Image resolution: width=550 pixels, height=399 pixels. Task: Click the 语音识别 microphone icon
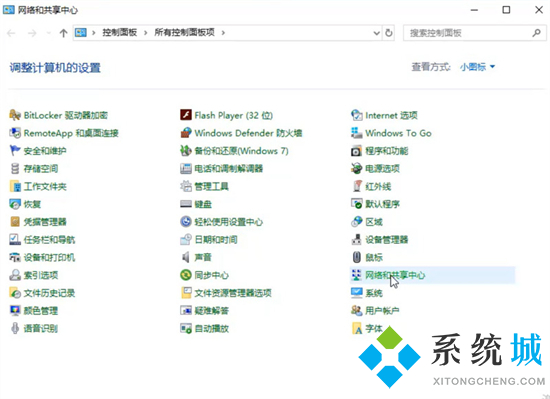click(x=15, y=329)
